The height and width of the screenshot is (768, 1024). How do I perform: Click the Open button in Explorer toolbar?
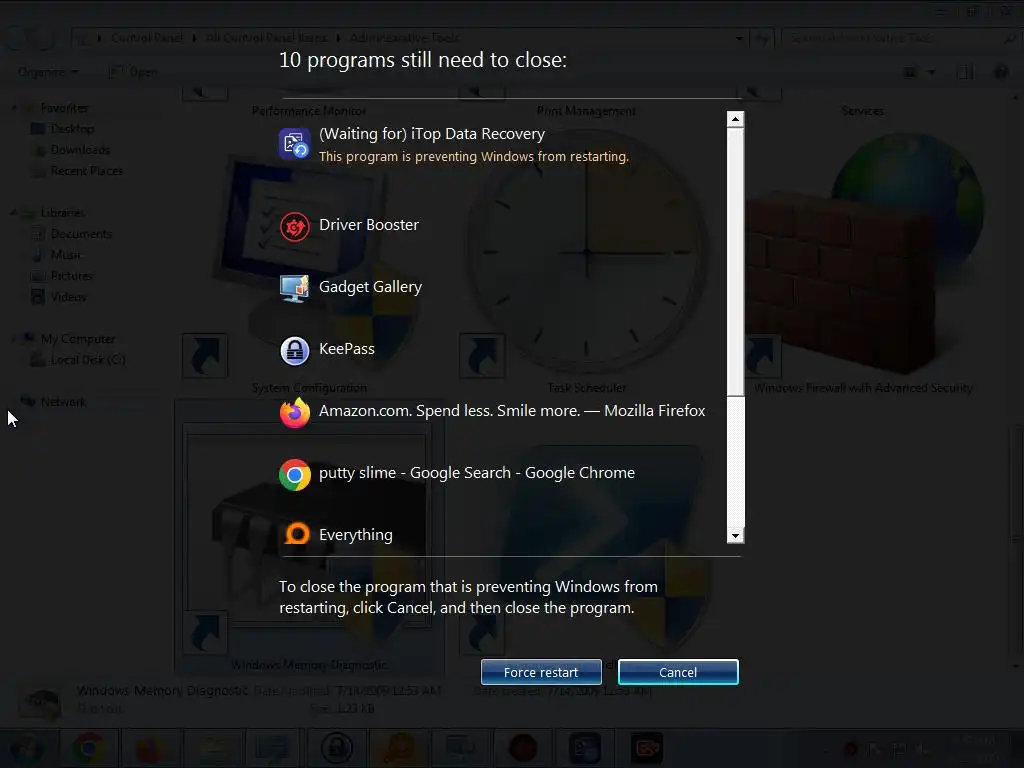click(133, 72)
